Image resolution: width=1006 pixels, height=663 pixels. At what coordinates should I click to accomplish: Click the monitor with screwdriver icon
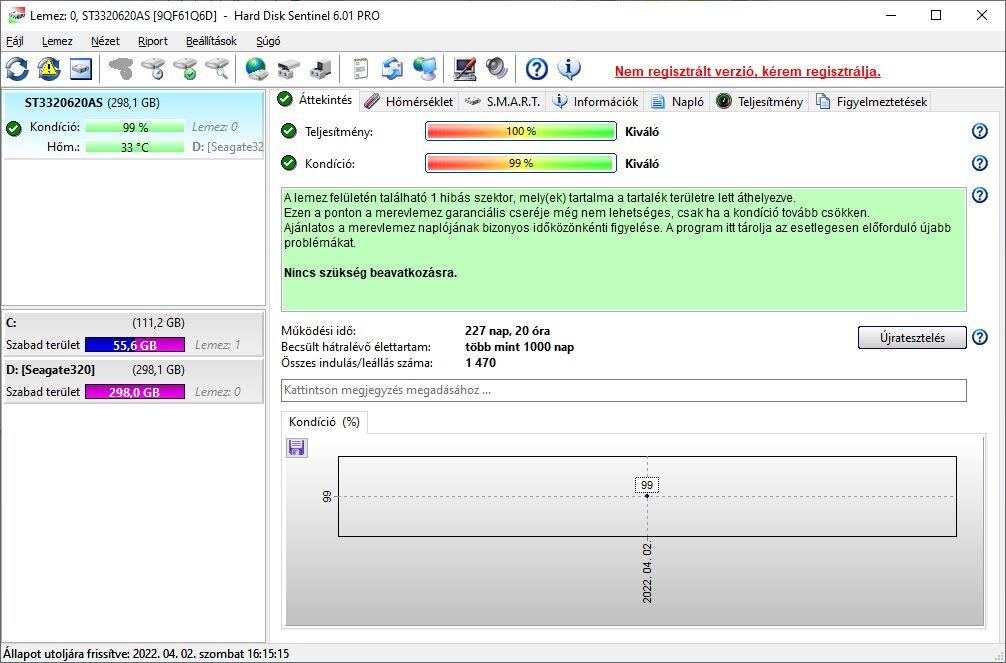click(x=465, y=69)
